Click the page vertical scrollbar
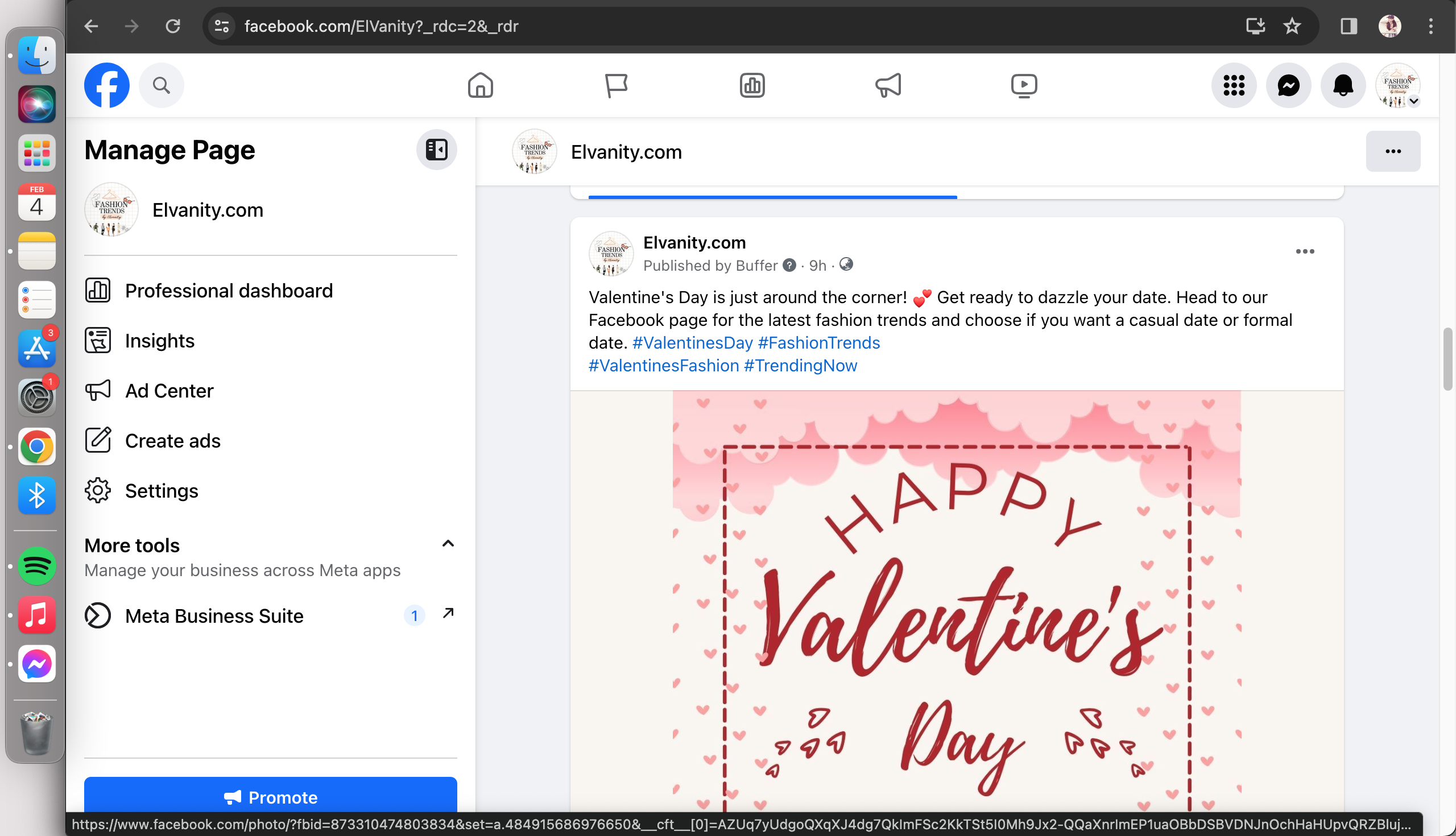 click(x=1447, y=359)
